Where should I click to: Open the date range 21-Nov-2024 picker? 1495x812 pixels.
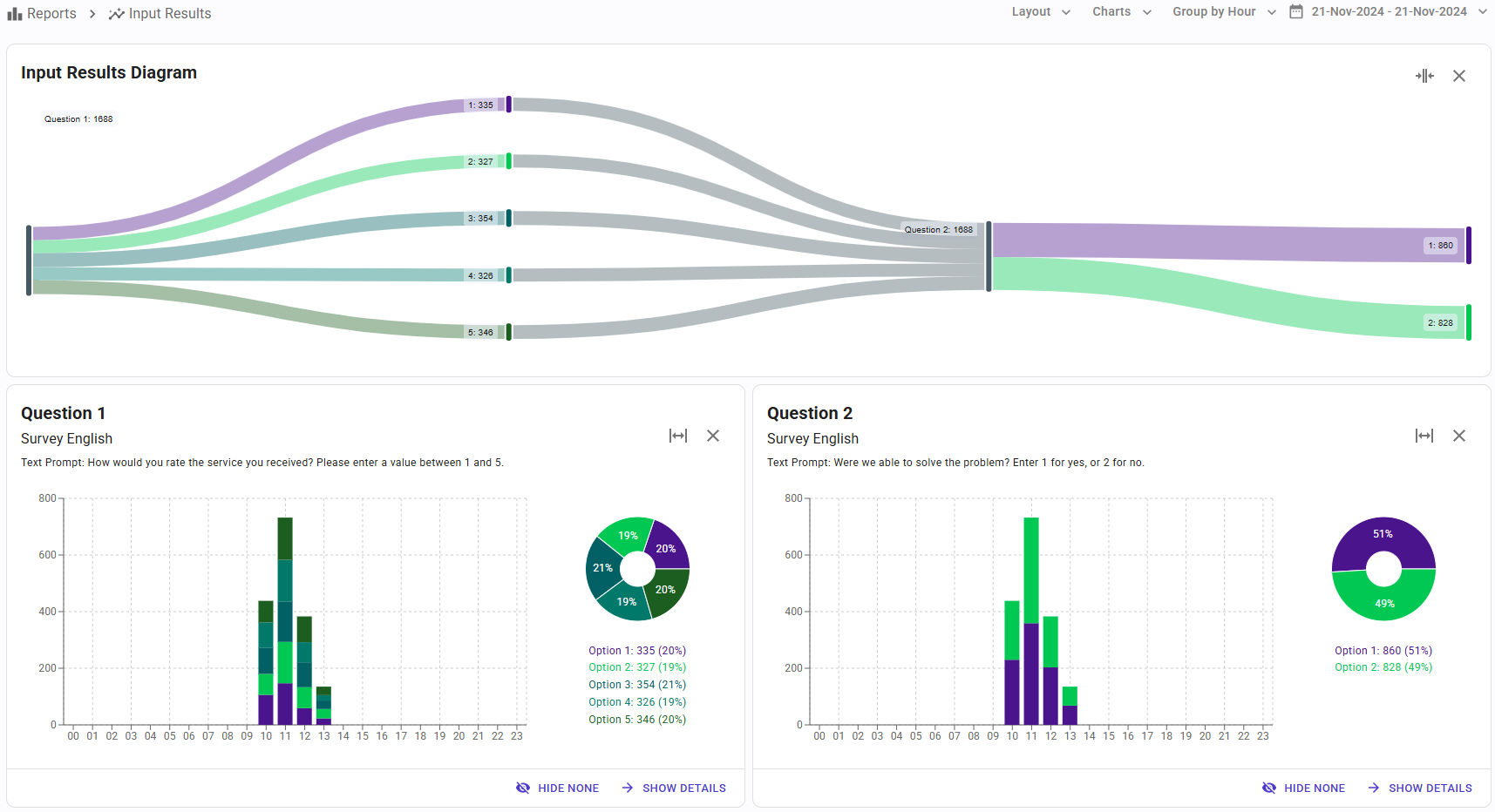(1390, 12)
